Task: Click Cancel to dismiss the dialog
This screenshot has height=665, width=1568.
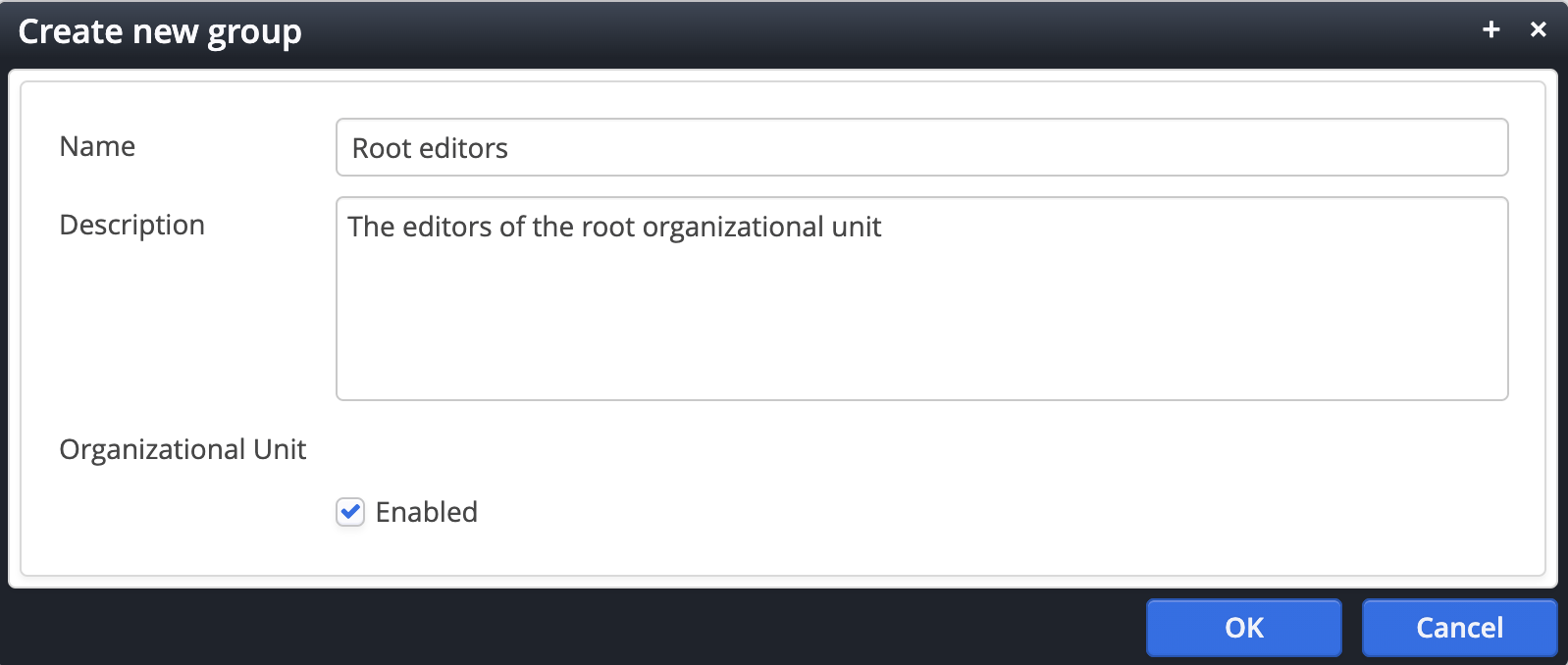Action: tap(1459, 628)
